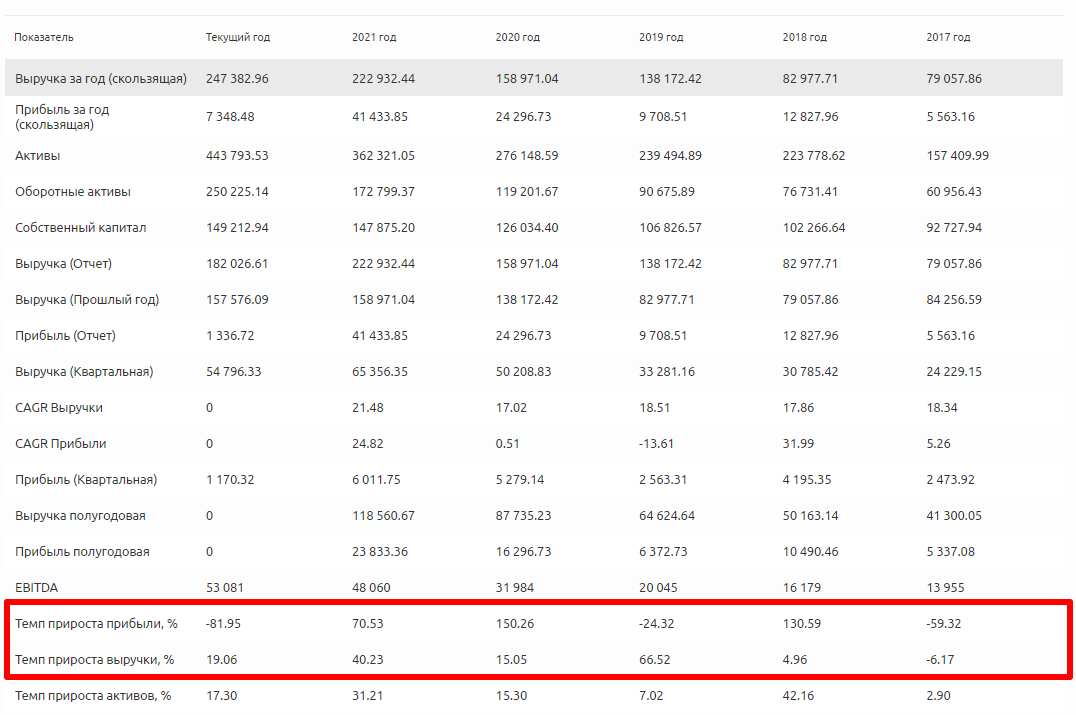The image size is (1076, 715).
Task: Click the "Темп прироста прибыли, %" label
Action: [96, 624]
